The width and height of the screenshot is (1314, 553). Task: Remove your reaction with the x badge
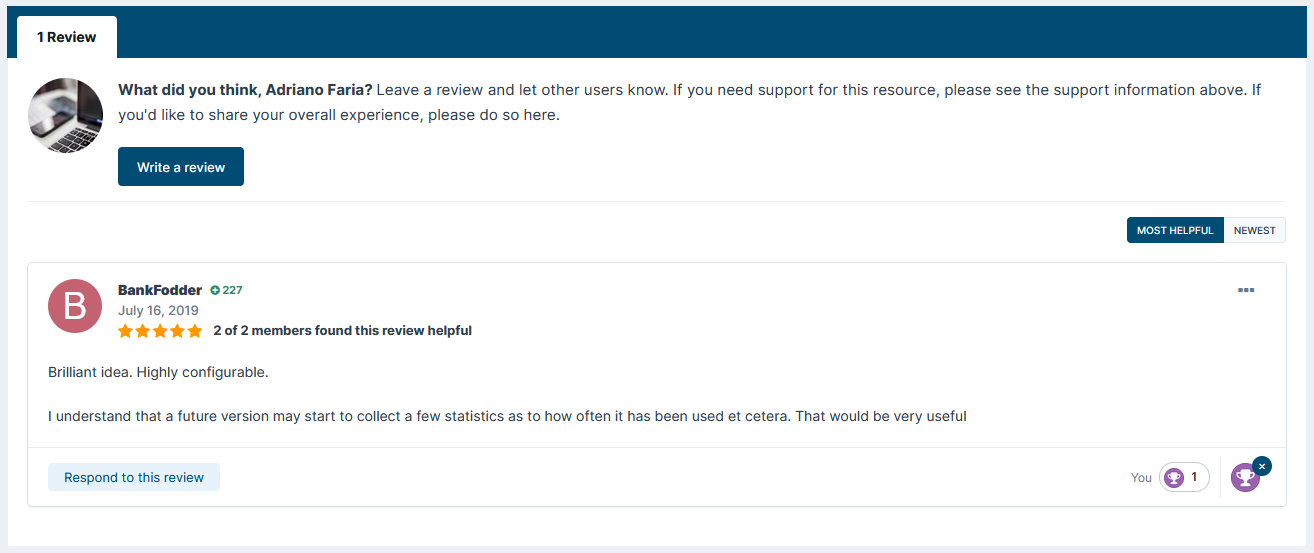click(x=1262, y=466)
